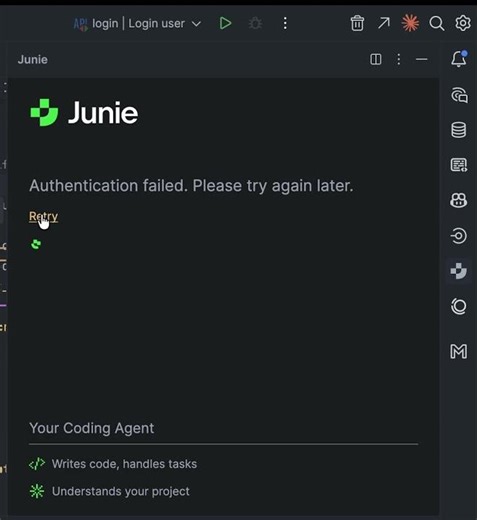The width and height of the screenshot is (477, 520).
Task: Open the orange starburst AI icon
Action: point(410,23)
